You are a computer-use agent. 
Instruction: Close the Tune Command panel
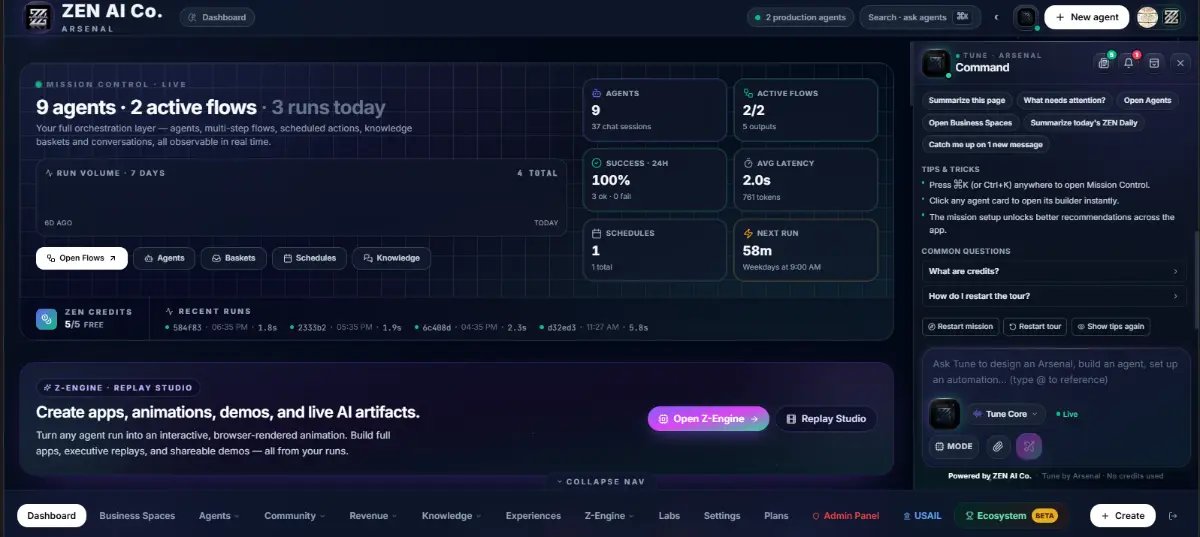(x=1180, y=63)
